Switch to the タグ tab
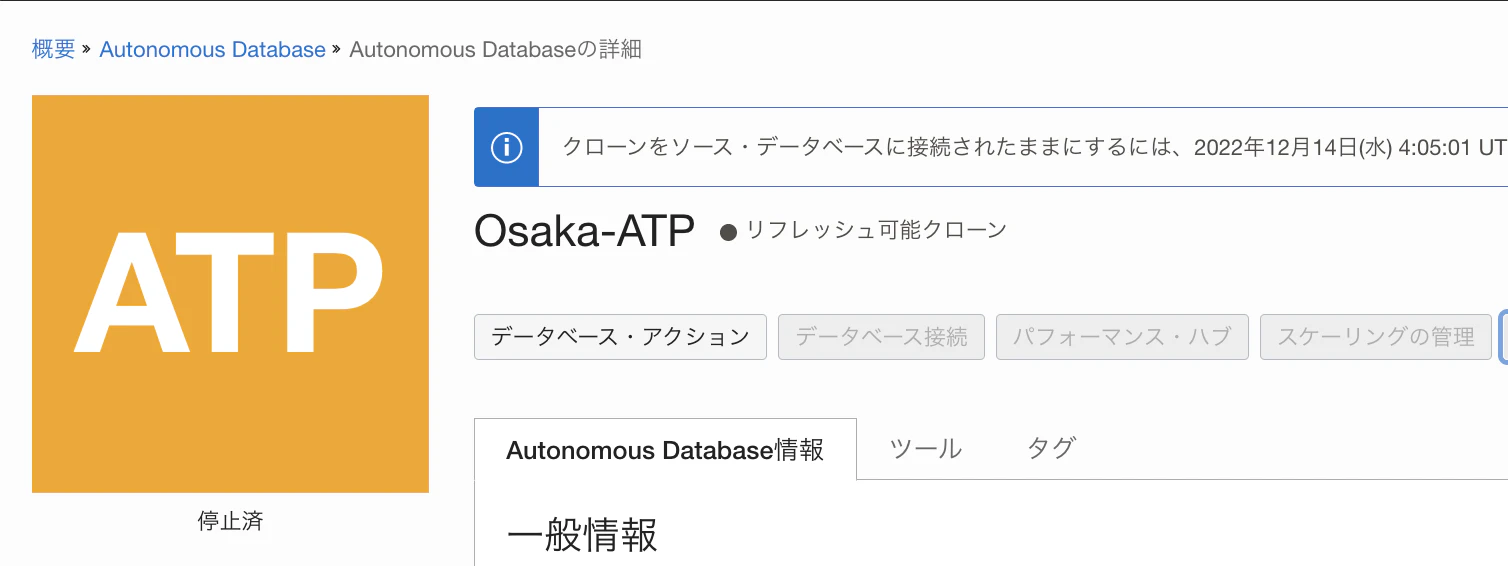 tap(1051, 449)
